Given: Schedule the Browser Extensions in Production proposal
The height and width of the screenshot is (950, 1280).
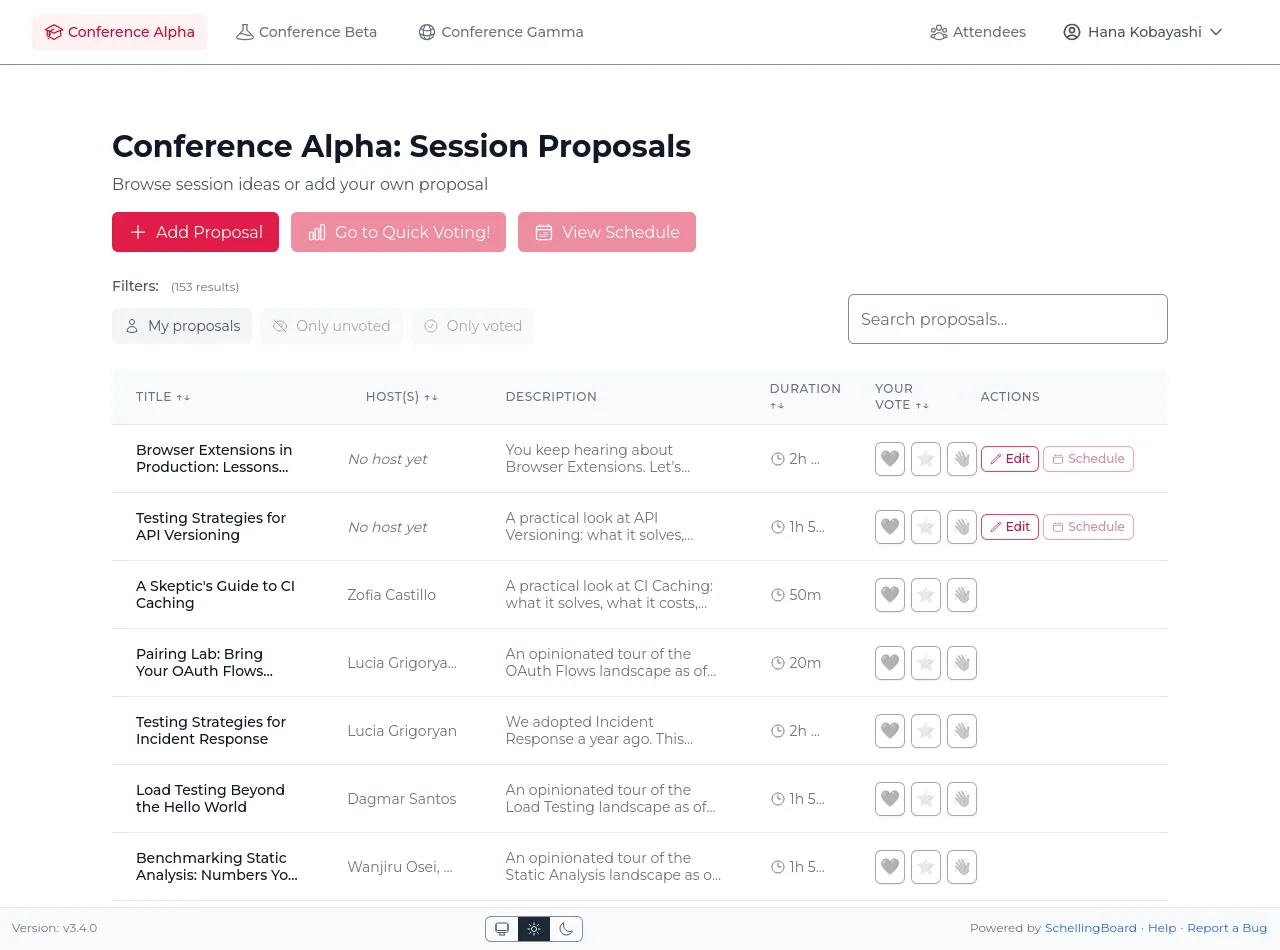Looking at the screenshot, I should click(x=1088, y=459).
